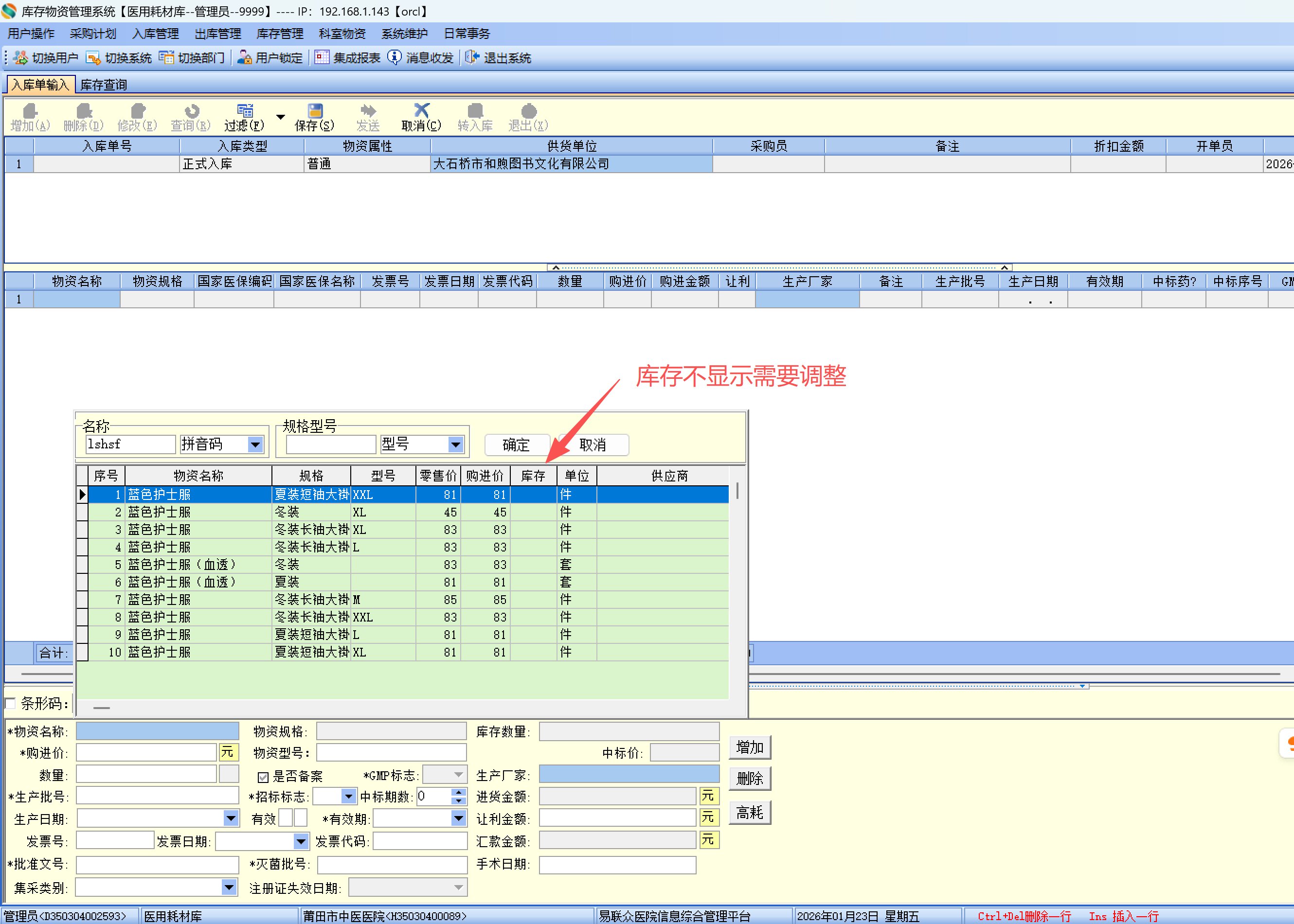Click the User Lock (用户锁定) icon

[x=245, y=57]
